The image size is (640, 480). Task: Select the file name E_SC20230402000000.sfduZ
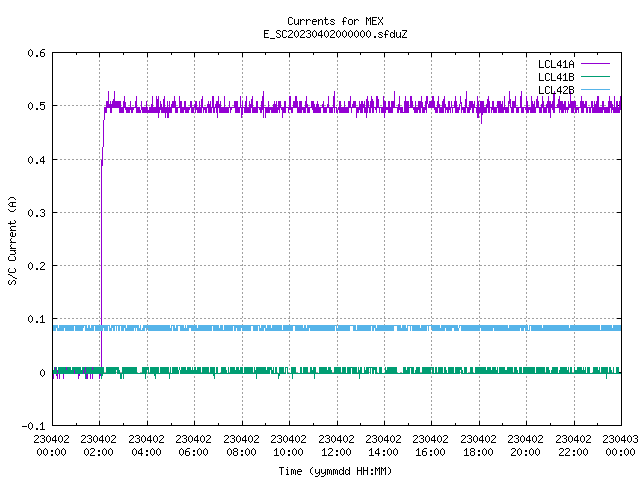click(335, 34)
